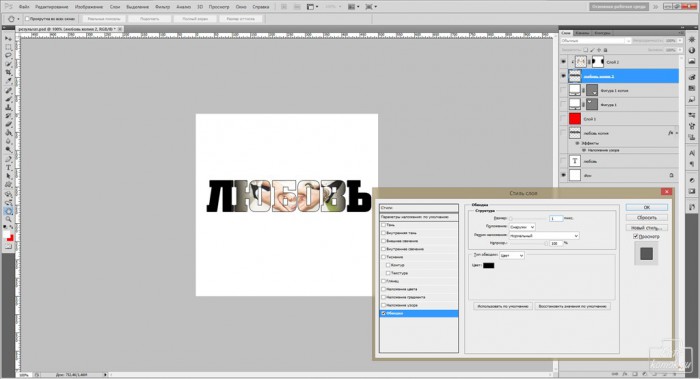
Task: Enable the Внутренняя тень checkbox
Action: pyautogui.click(x=383, y=233)
